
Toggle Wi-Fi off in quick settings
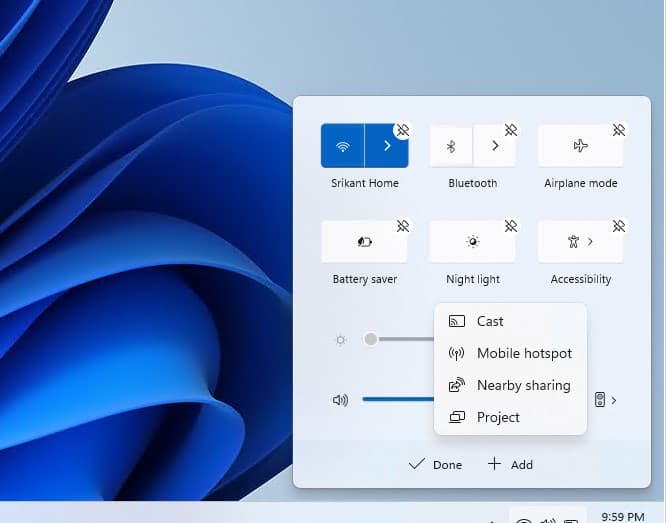(x=342, y=146)
